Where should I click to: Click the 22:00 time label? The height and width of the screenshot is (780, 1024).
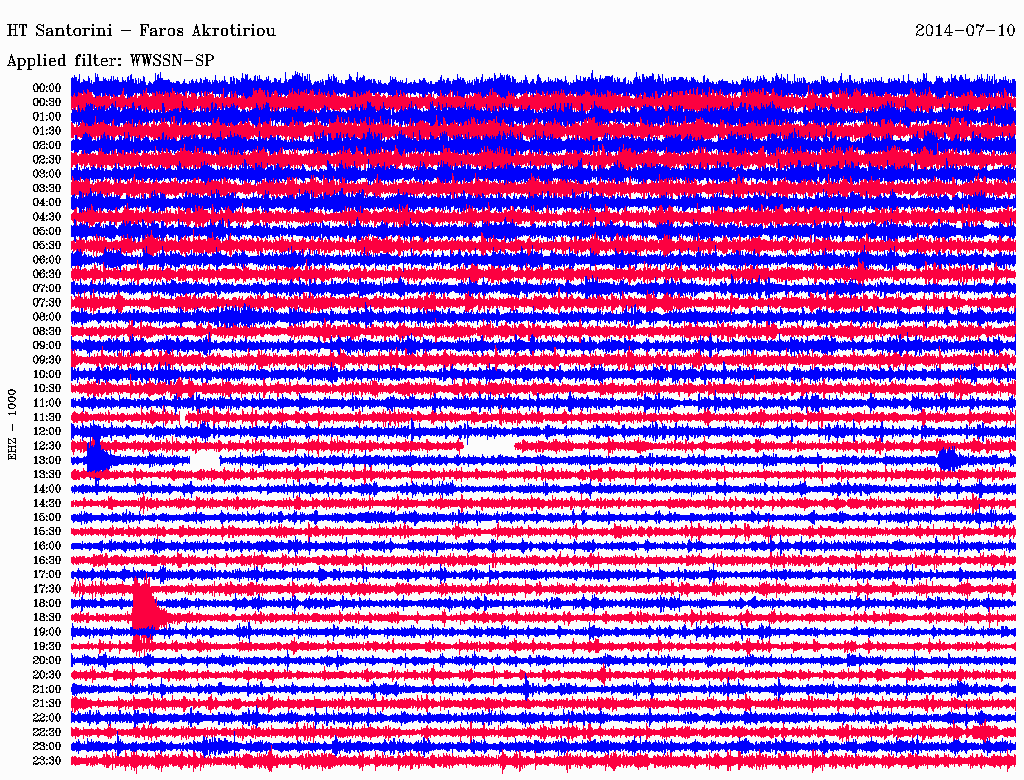pos(47,718)
